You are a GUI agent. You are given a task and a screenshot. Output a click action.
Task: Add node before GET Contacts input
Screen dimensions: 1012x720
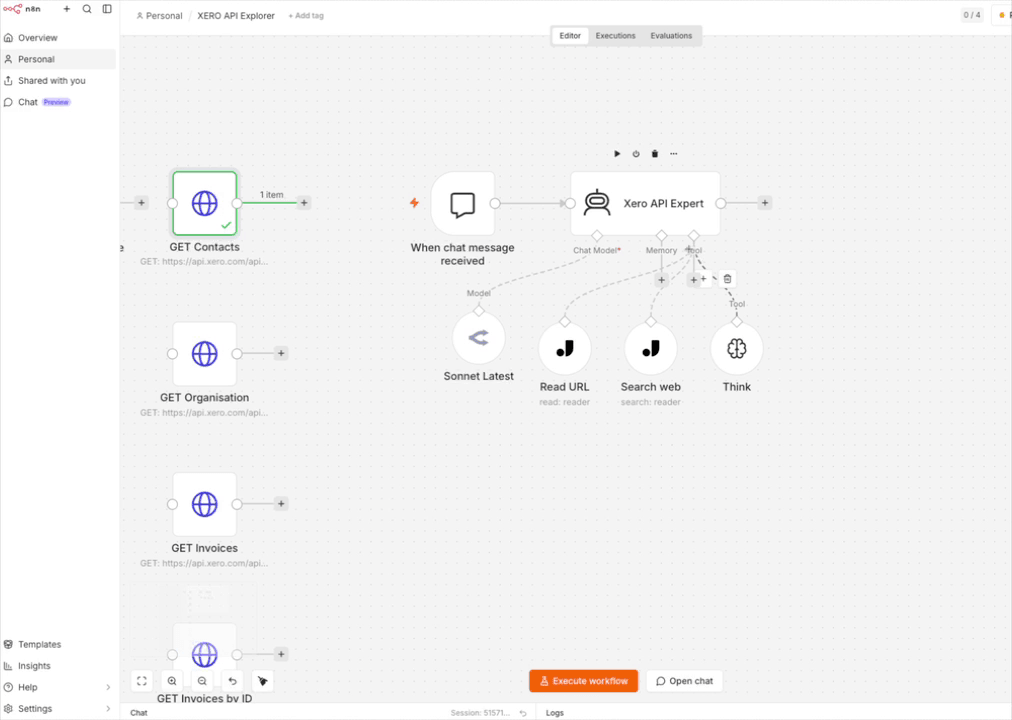tap(141, 203)
